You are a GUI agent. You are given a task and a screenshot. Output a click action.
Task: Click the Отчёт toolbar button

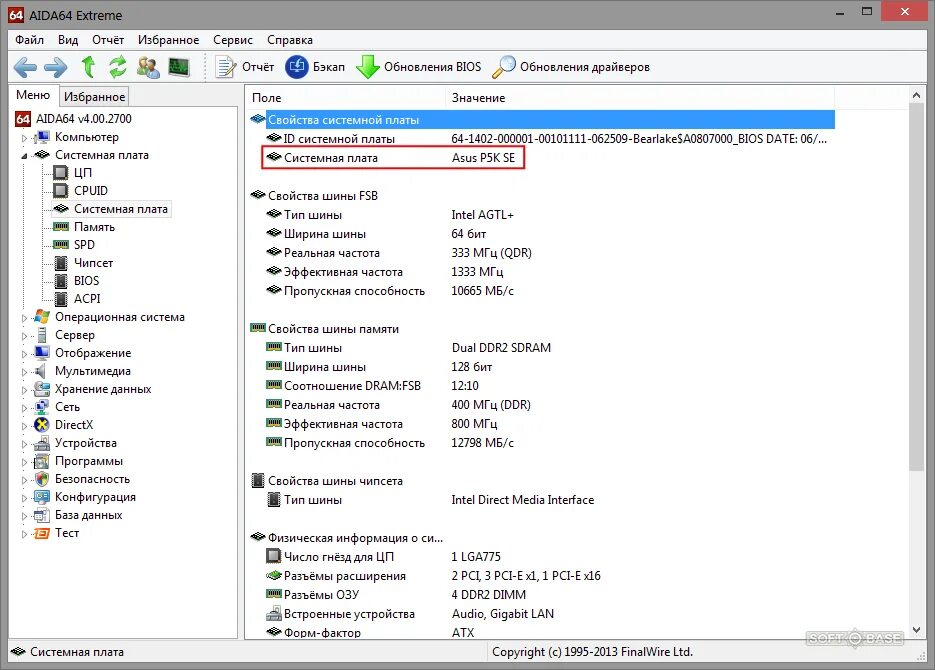(244, 67)
